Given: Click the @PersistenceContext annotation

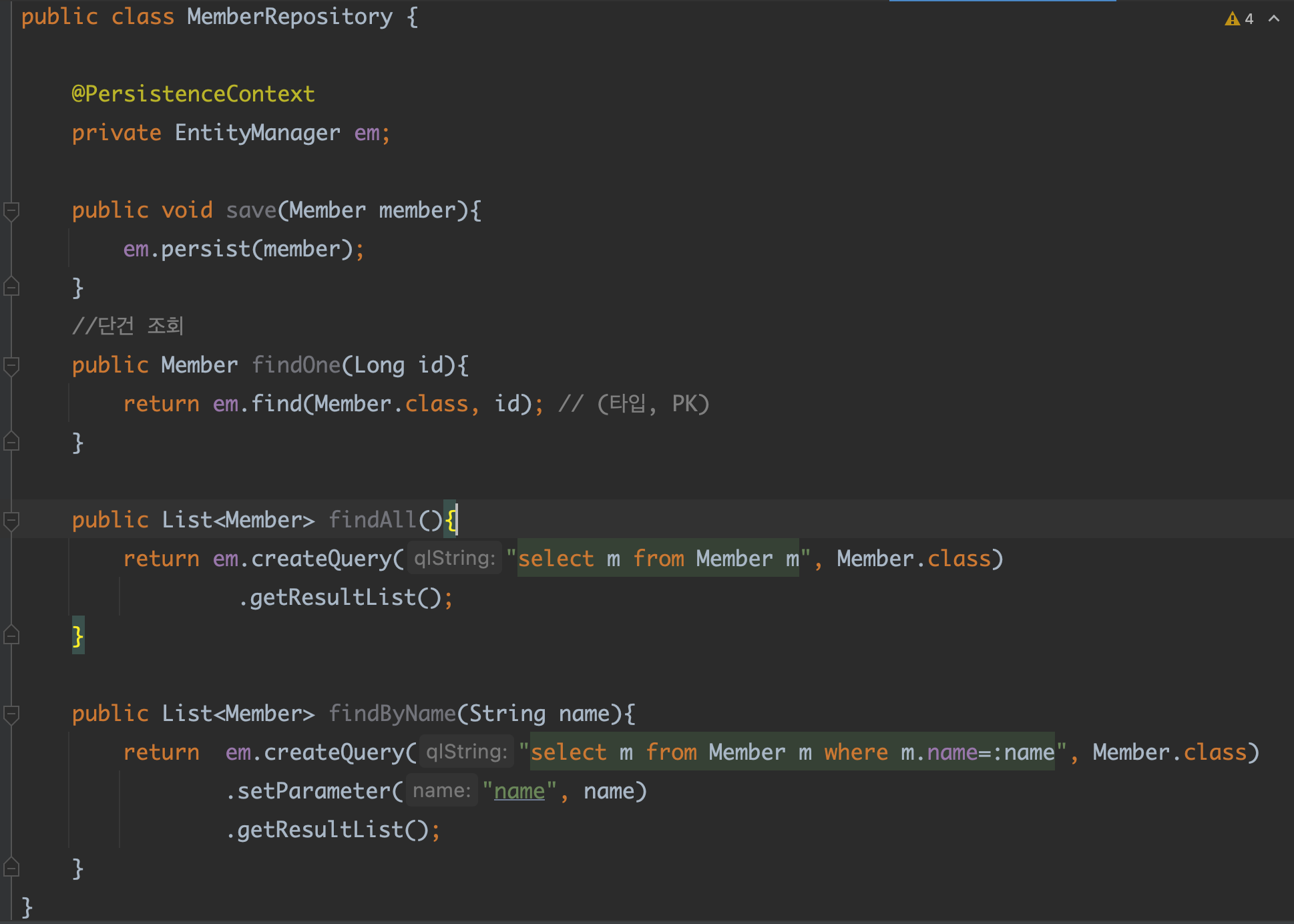Looking at the screenshot, I should pyautogui.click(x=193, y=94).
